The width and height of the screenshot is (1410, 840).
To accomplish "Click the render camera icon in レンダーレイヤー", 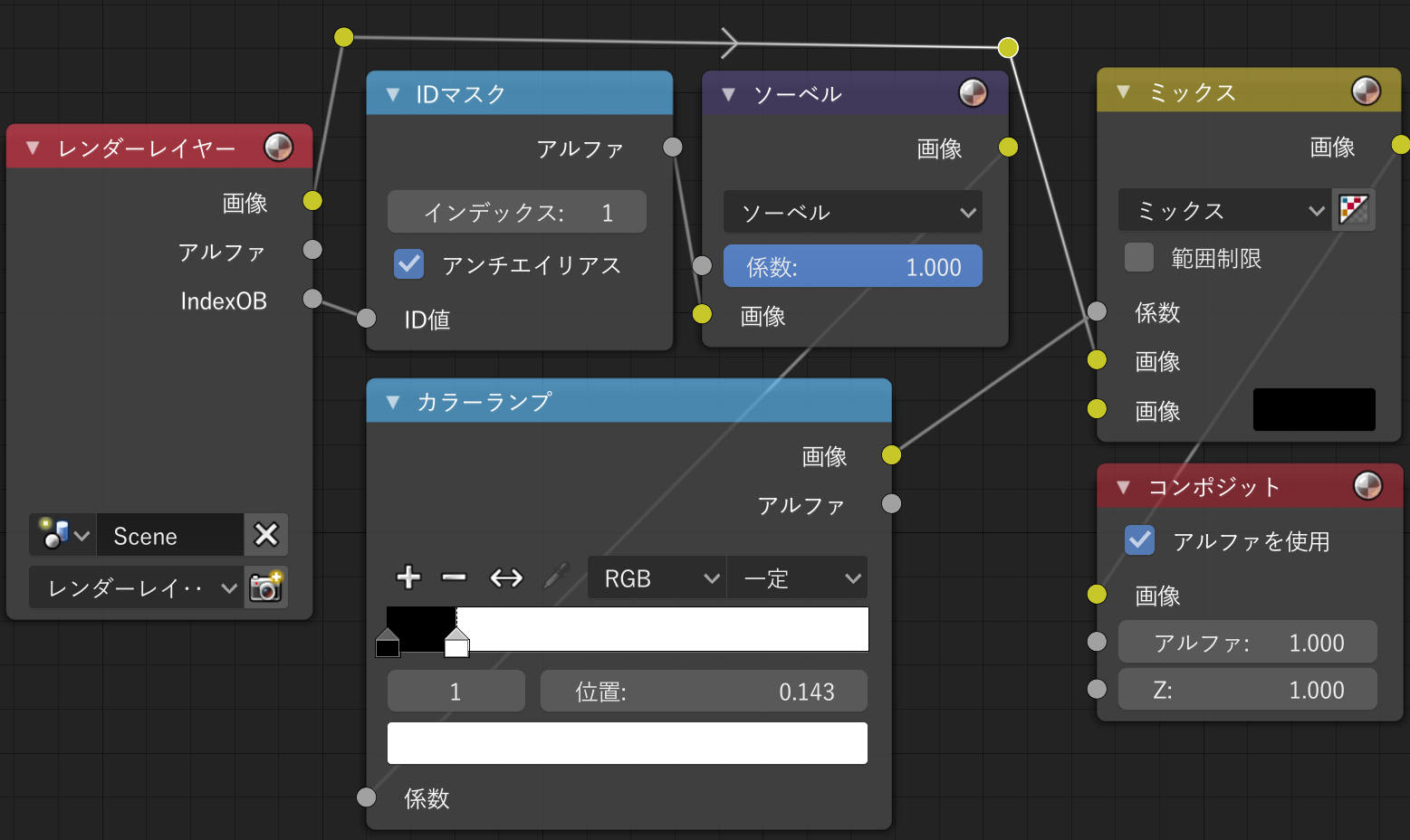I will [266, 587].
